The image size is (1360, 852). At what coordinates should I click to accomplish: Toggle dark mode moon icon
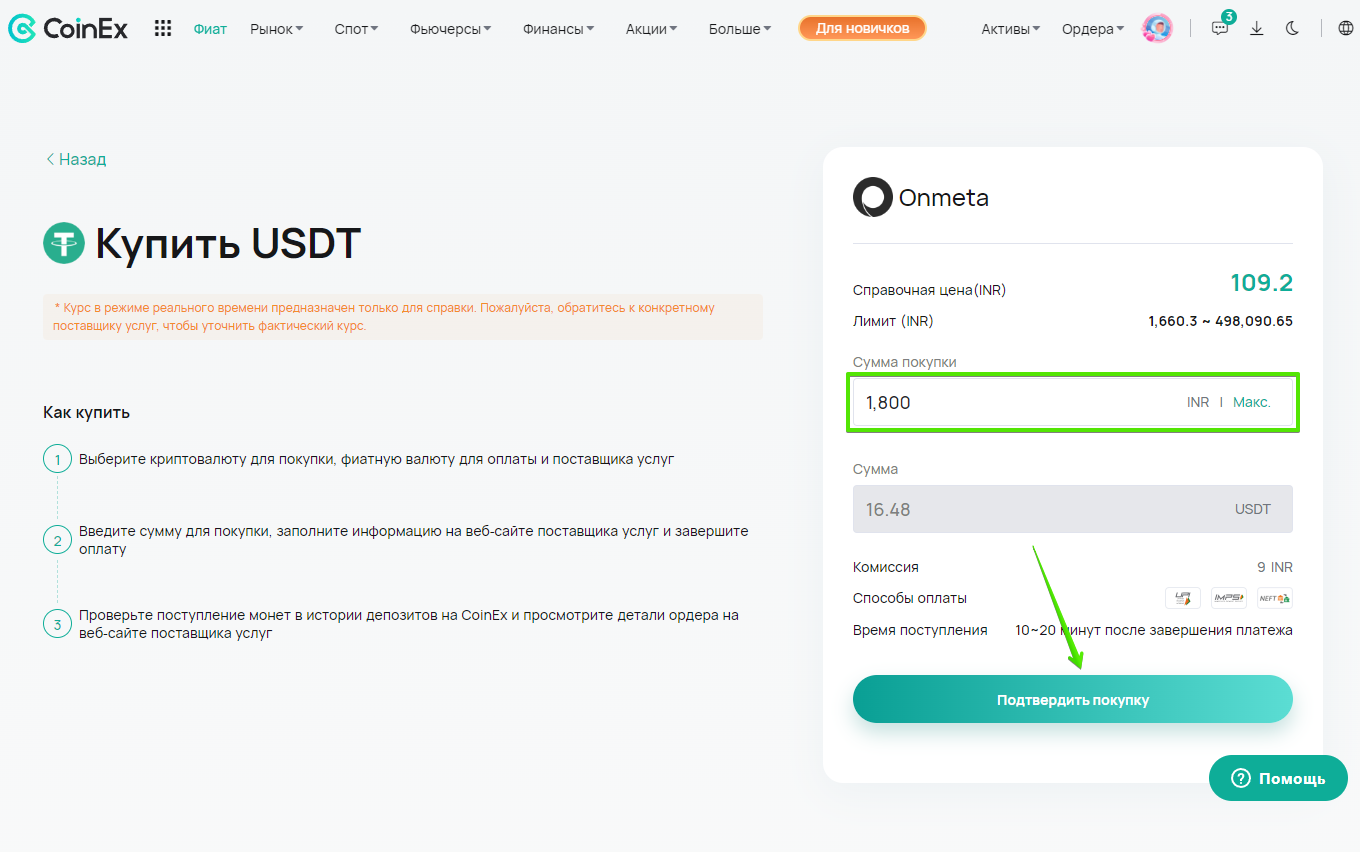(1292, 29)
